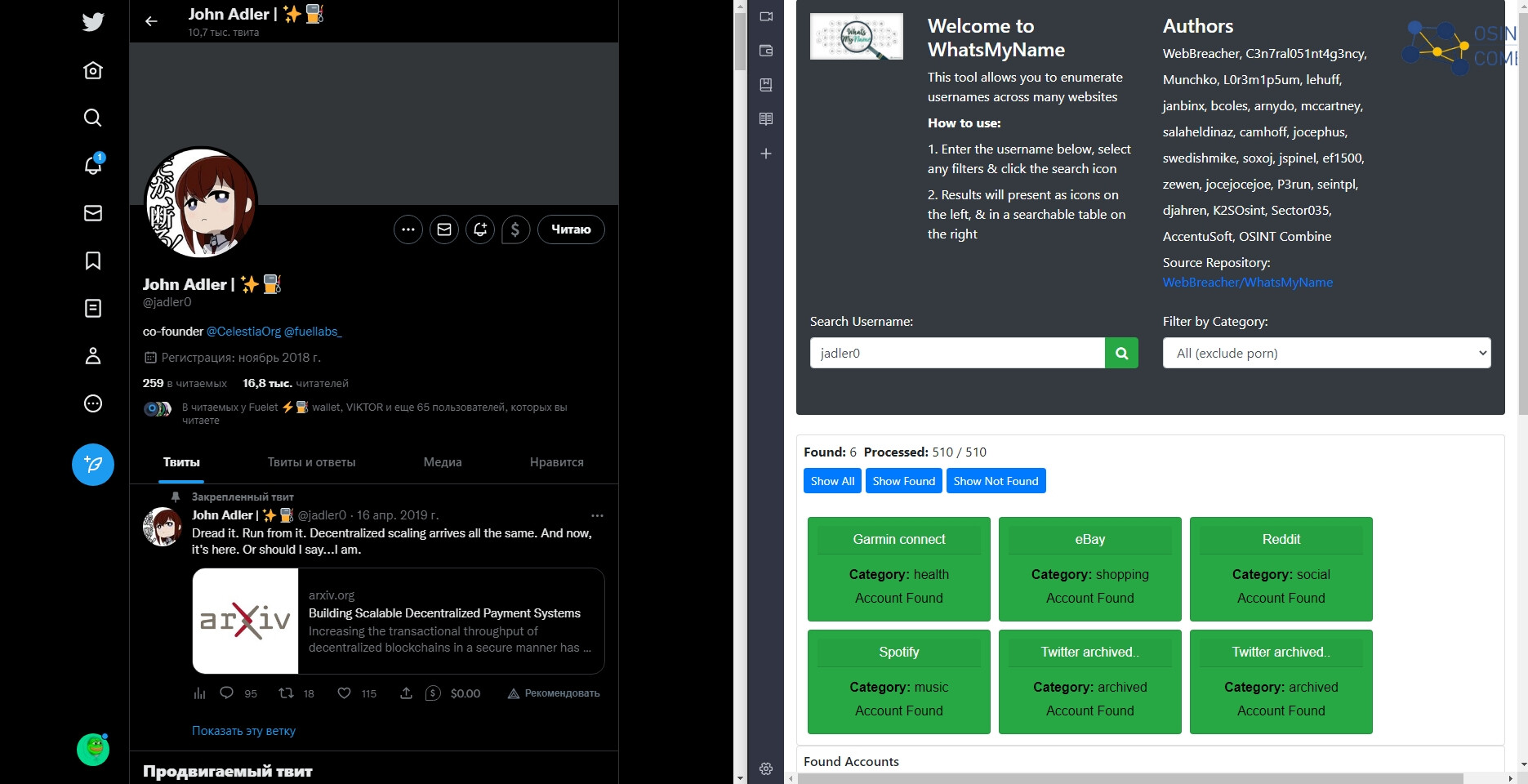Click the back arrow on profile header
1528x784 pixels.
(151, 21)
